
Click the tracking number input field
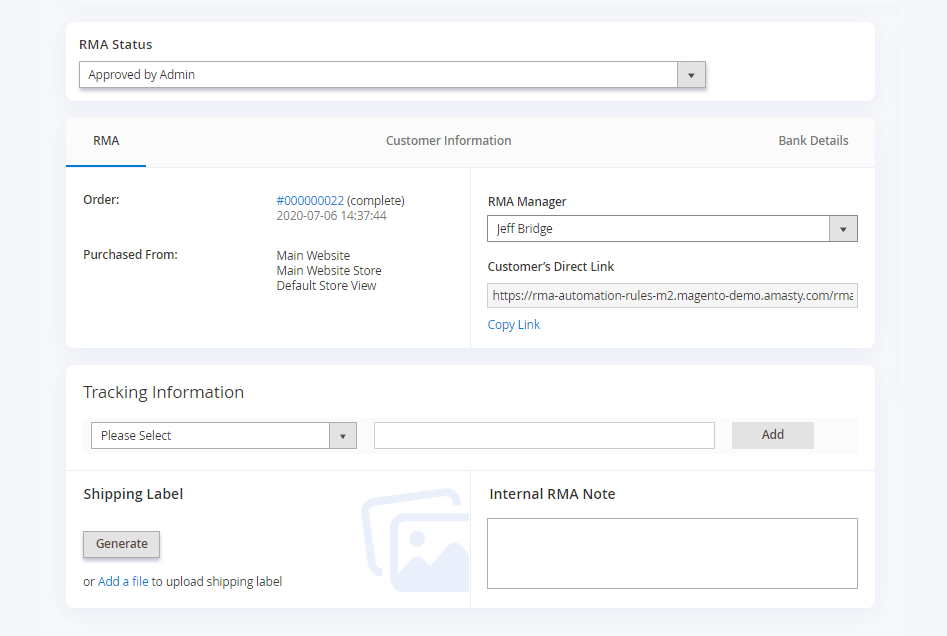(543, 435)
